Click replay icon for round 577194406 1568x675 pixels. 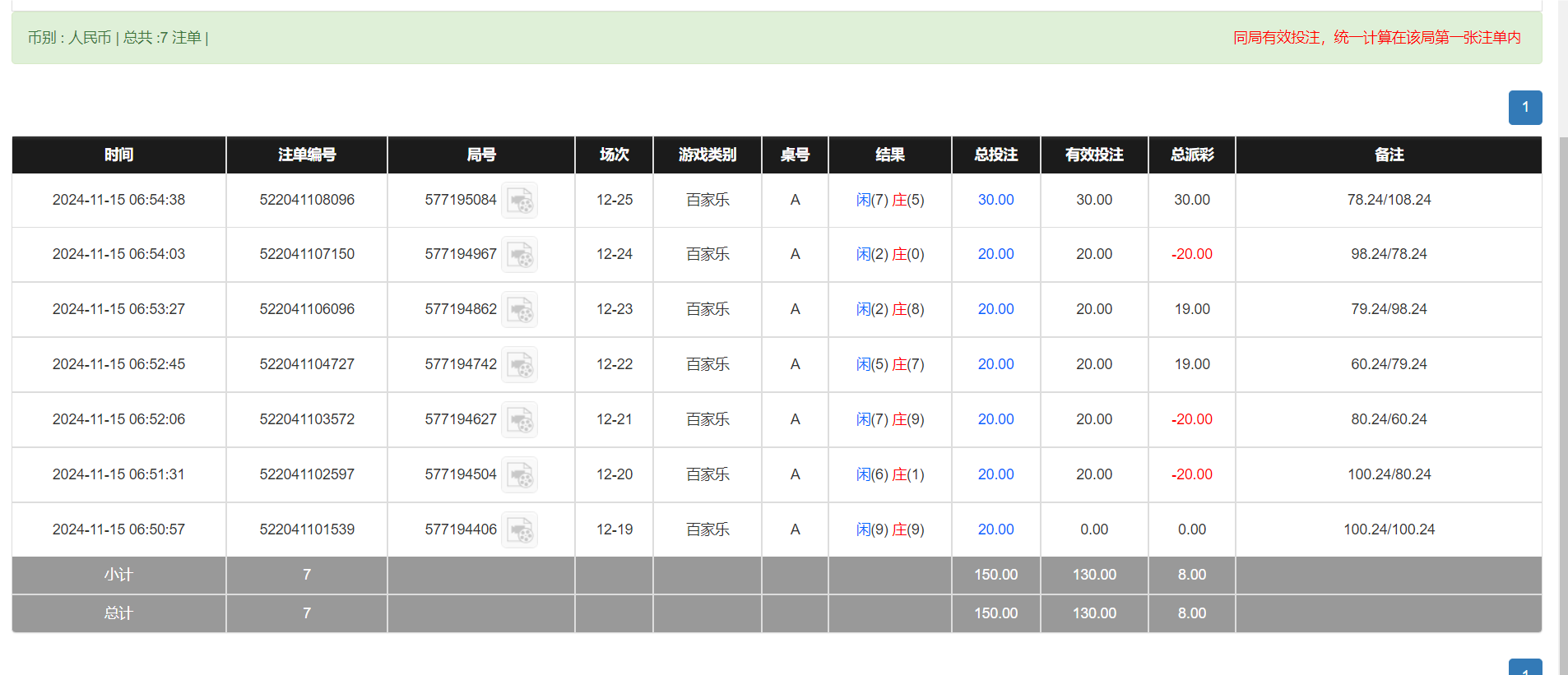coord(520,530)
